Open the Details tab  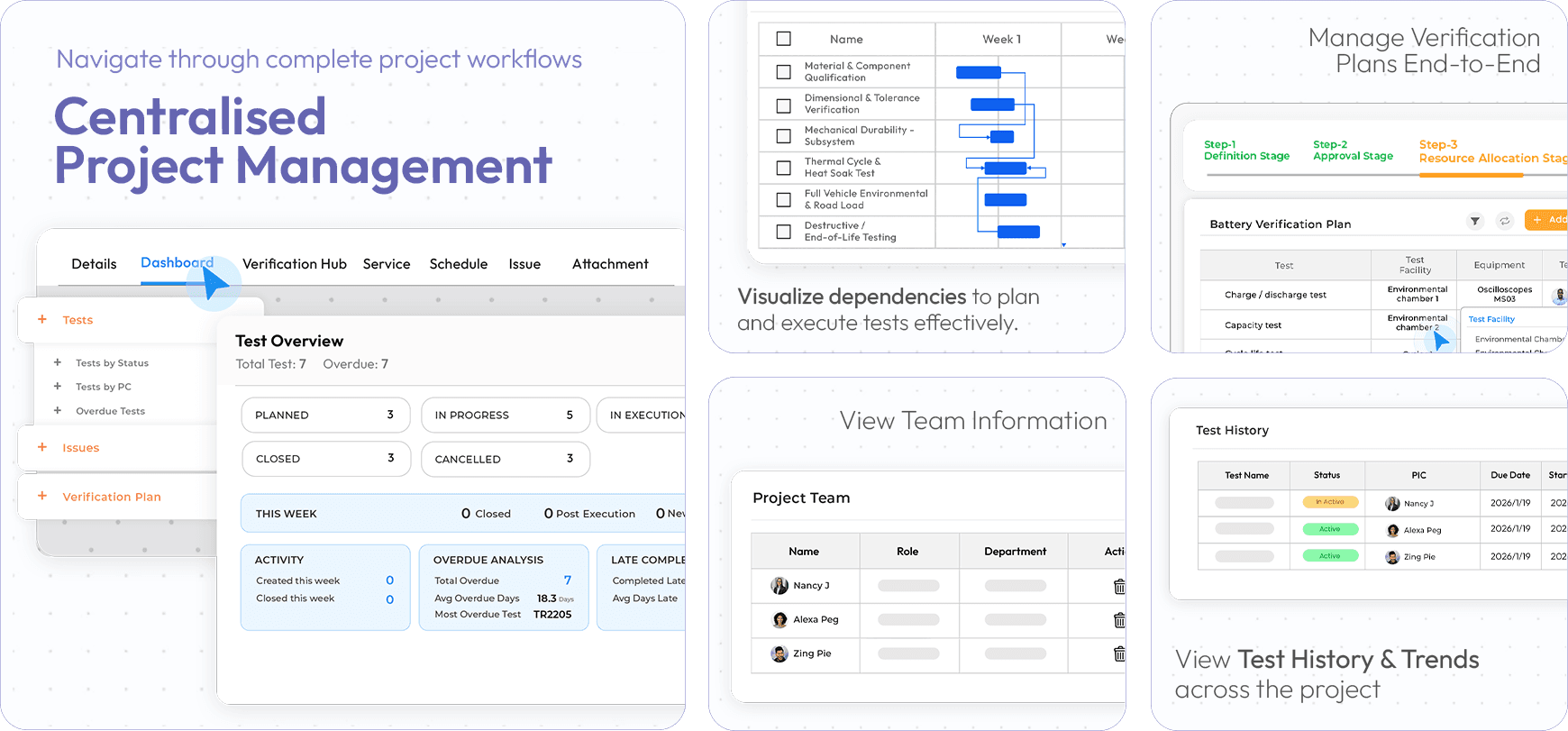94,264
